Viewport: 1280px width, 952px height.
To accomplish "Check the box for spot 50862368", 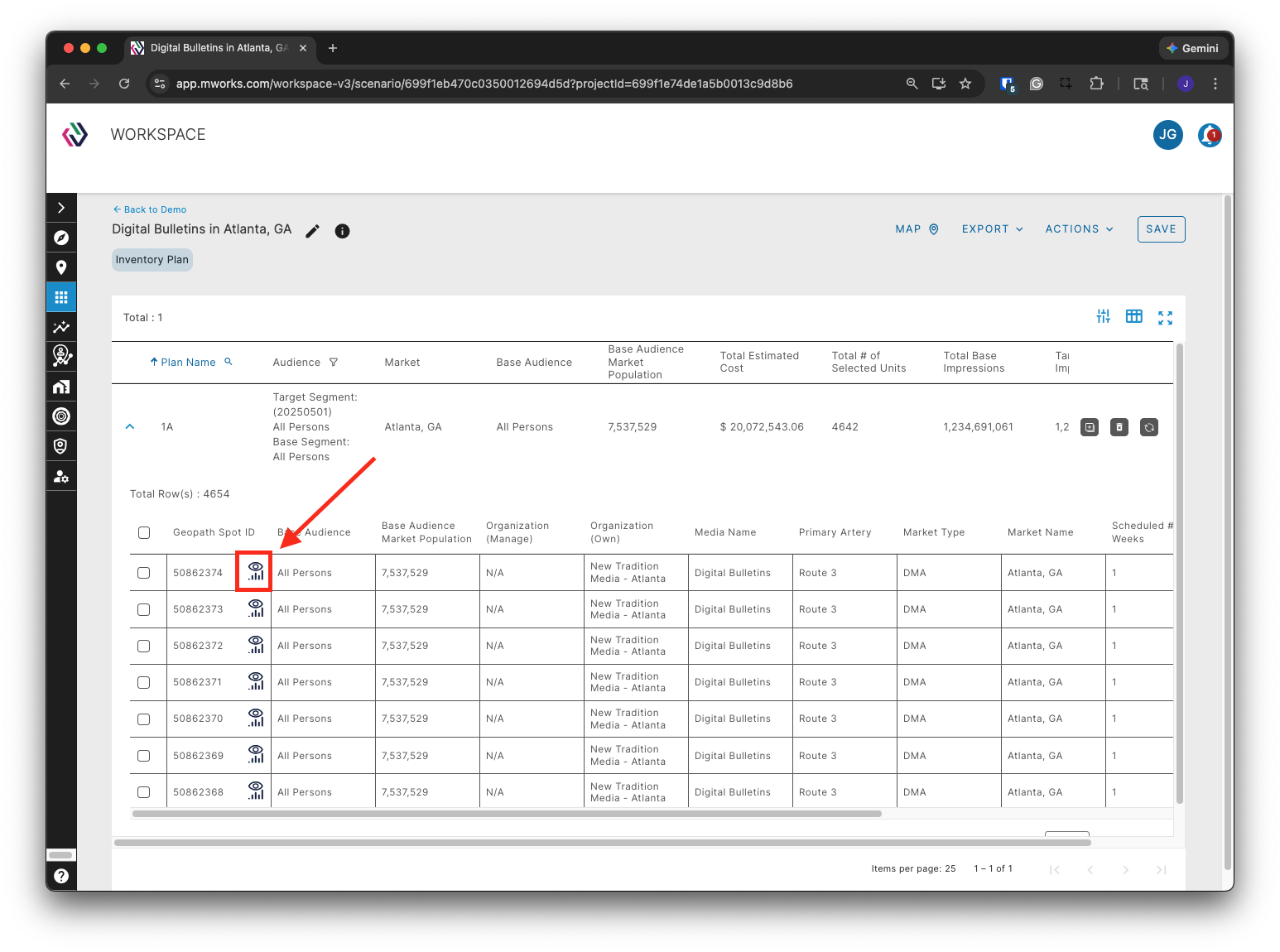I will click(144, 792).
